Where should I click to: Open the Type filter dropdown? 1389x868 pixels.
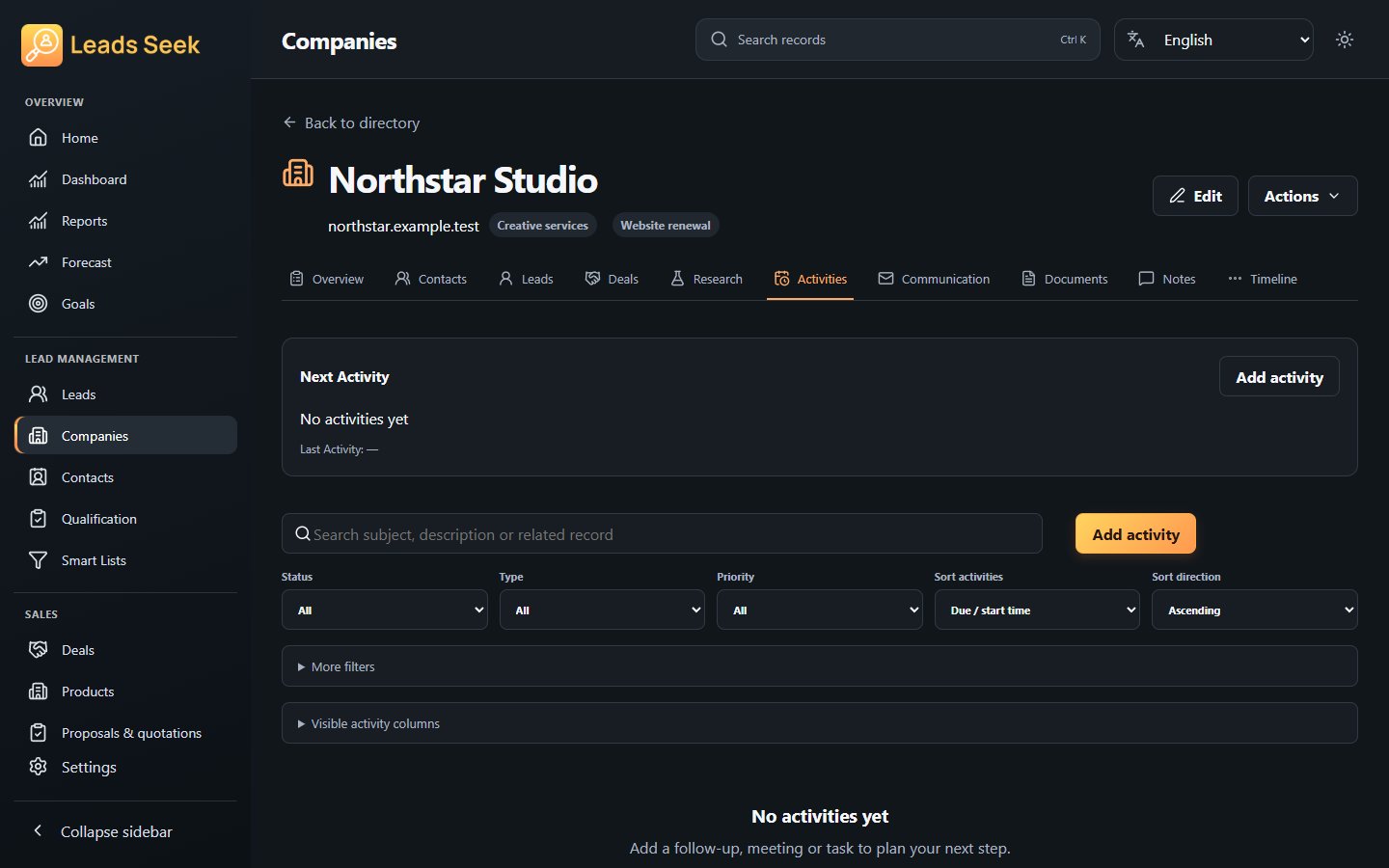[602, 610]
